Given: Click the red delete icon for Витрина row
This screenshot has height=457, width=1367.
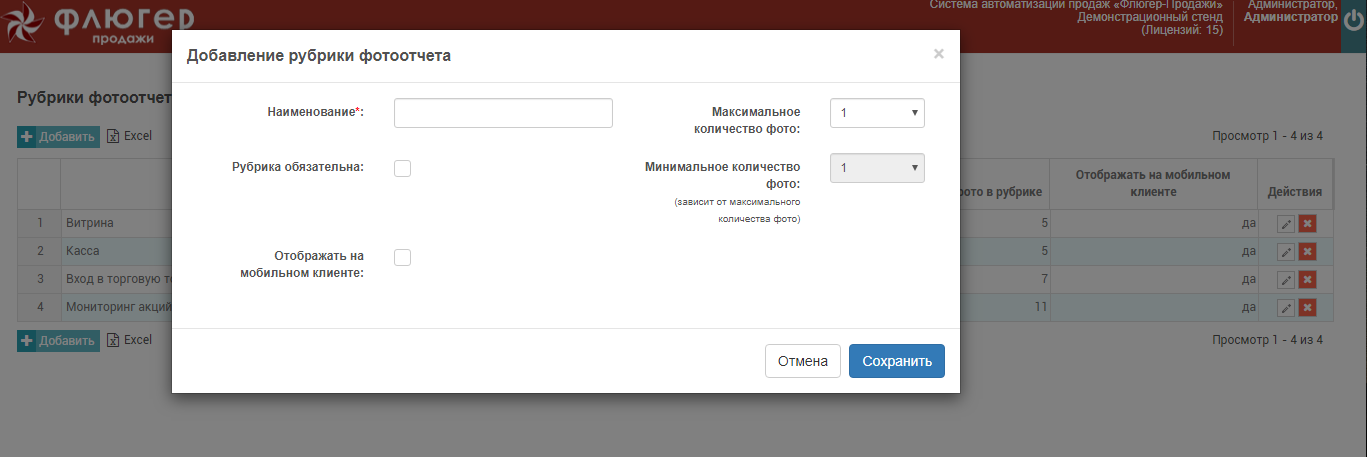Looking at the screenshot, I should coord(1306,224).
